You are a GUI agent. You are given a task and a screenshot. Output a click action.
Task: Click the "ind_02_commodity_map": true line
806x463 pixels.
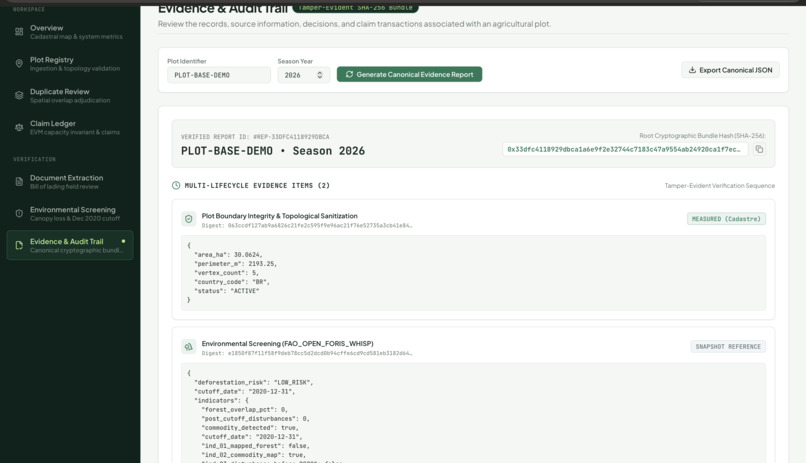click(x=253, y=455)
